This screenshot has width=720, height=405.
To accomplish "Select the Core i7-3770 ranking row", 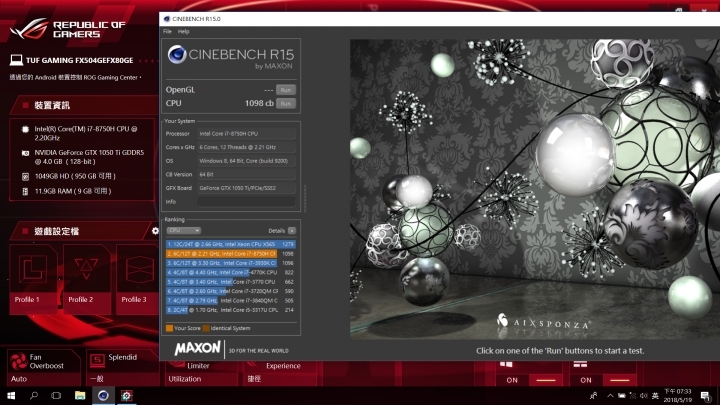I will [231, 282].
